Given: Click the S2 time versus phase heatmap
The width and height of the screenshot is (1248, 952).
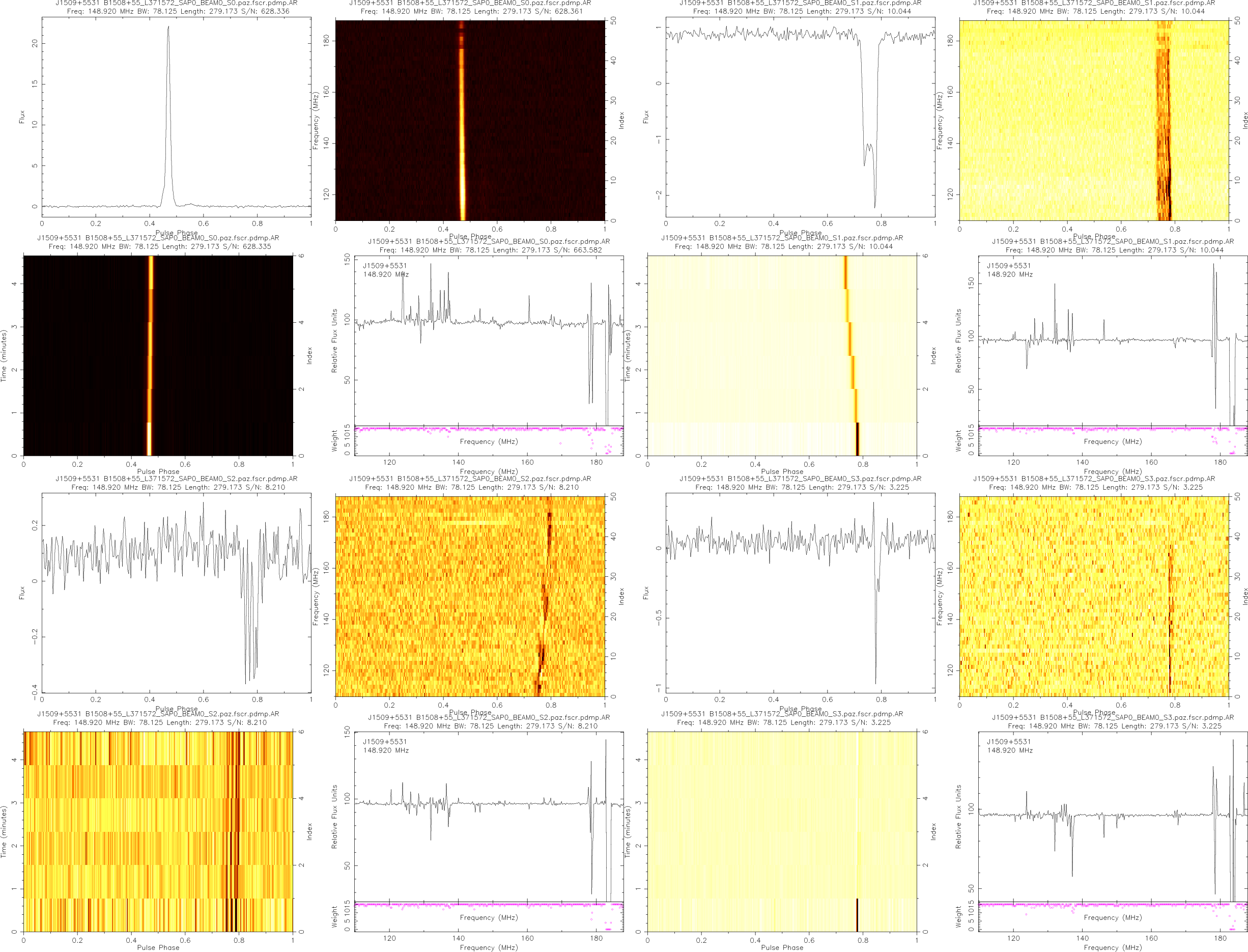Looking at the screenshot, I should point(158,831).
